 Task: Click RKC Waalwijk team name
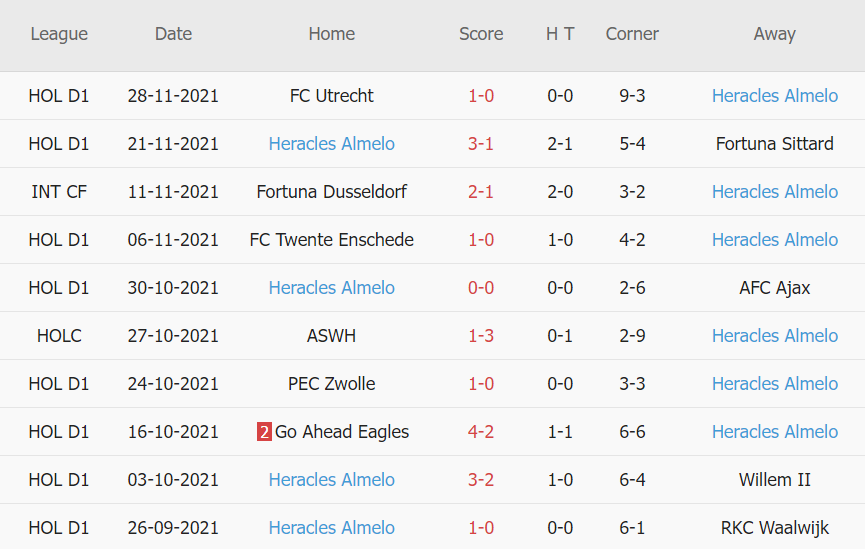tap(775, 528)
